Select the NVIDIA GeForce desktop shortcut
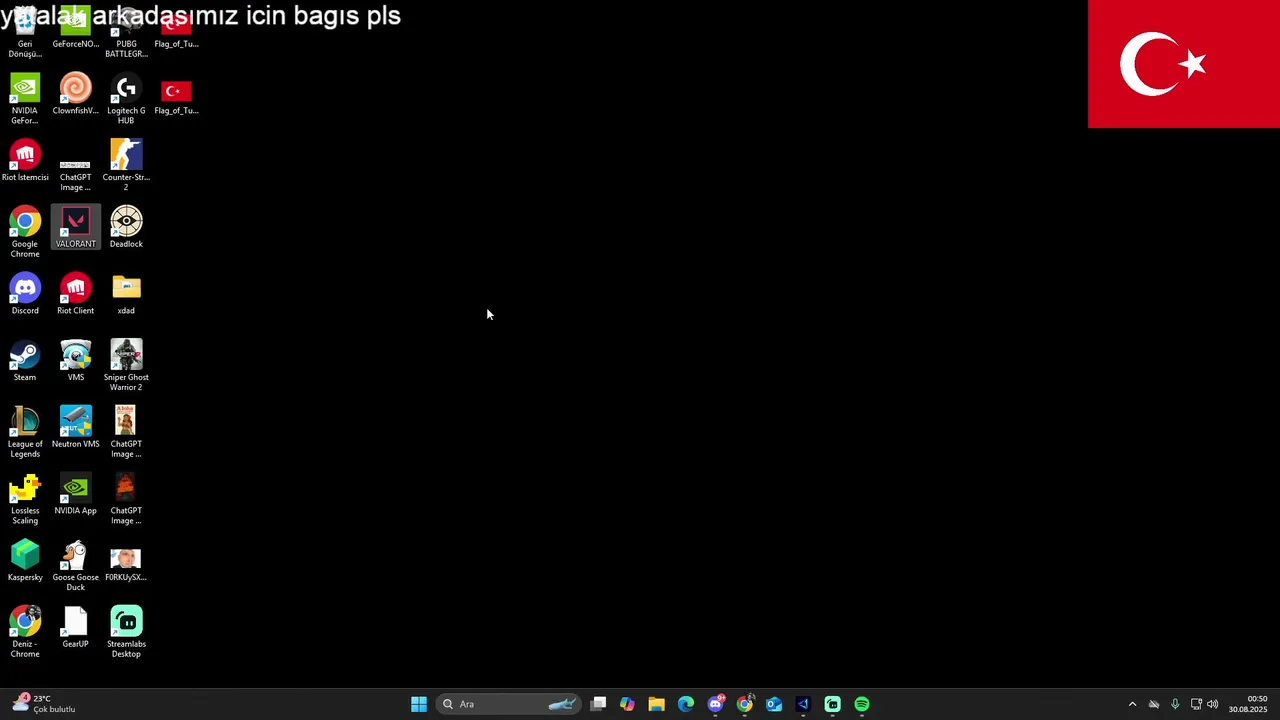Viewport: 1280px width, 720px height. [25, 99]
